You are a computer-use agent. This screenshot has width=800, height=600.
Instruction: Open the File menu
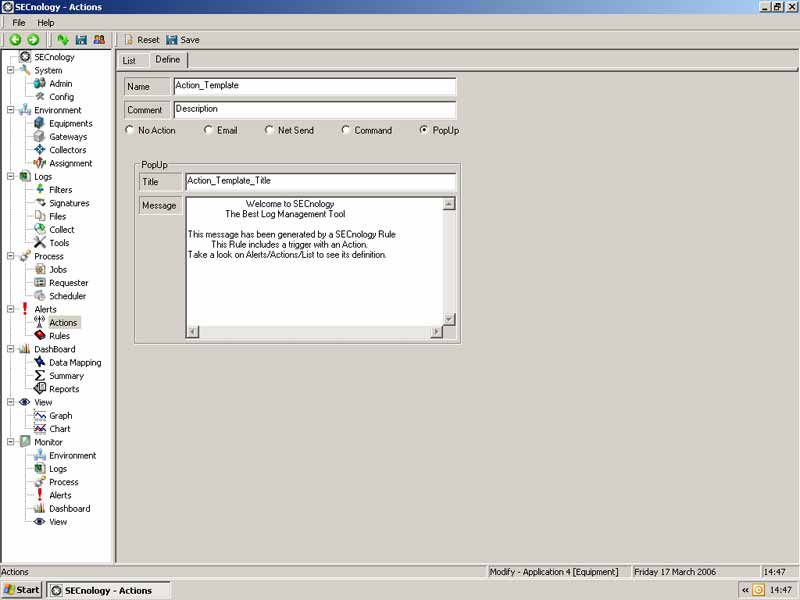coord(19,22)
